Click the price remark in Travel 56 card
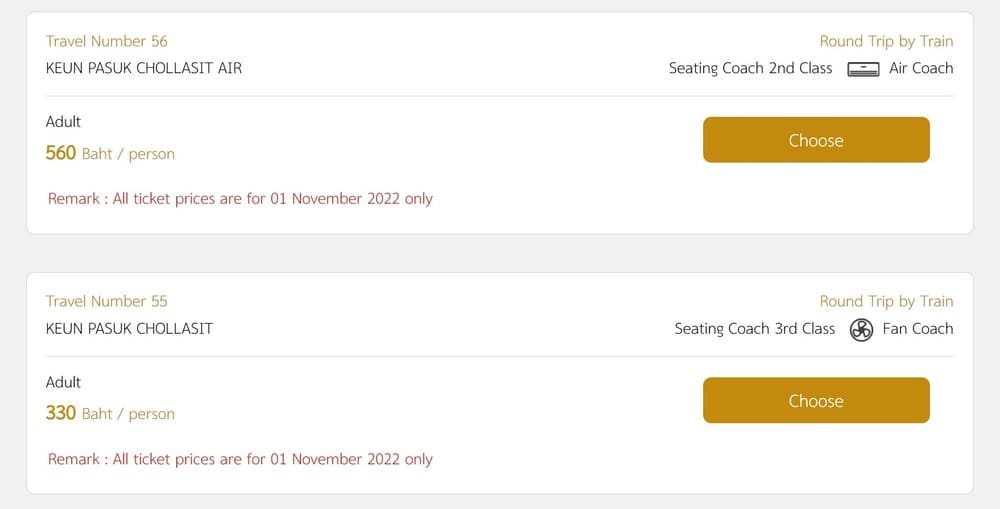This screenshot has height=509, width=1000. click(240, 199)
